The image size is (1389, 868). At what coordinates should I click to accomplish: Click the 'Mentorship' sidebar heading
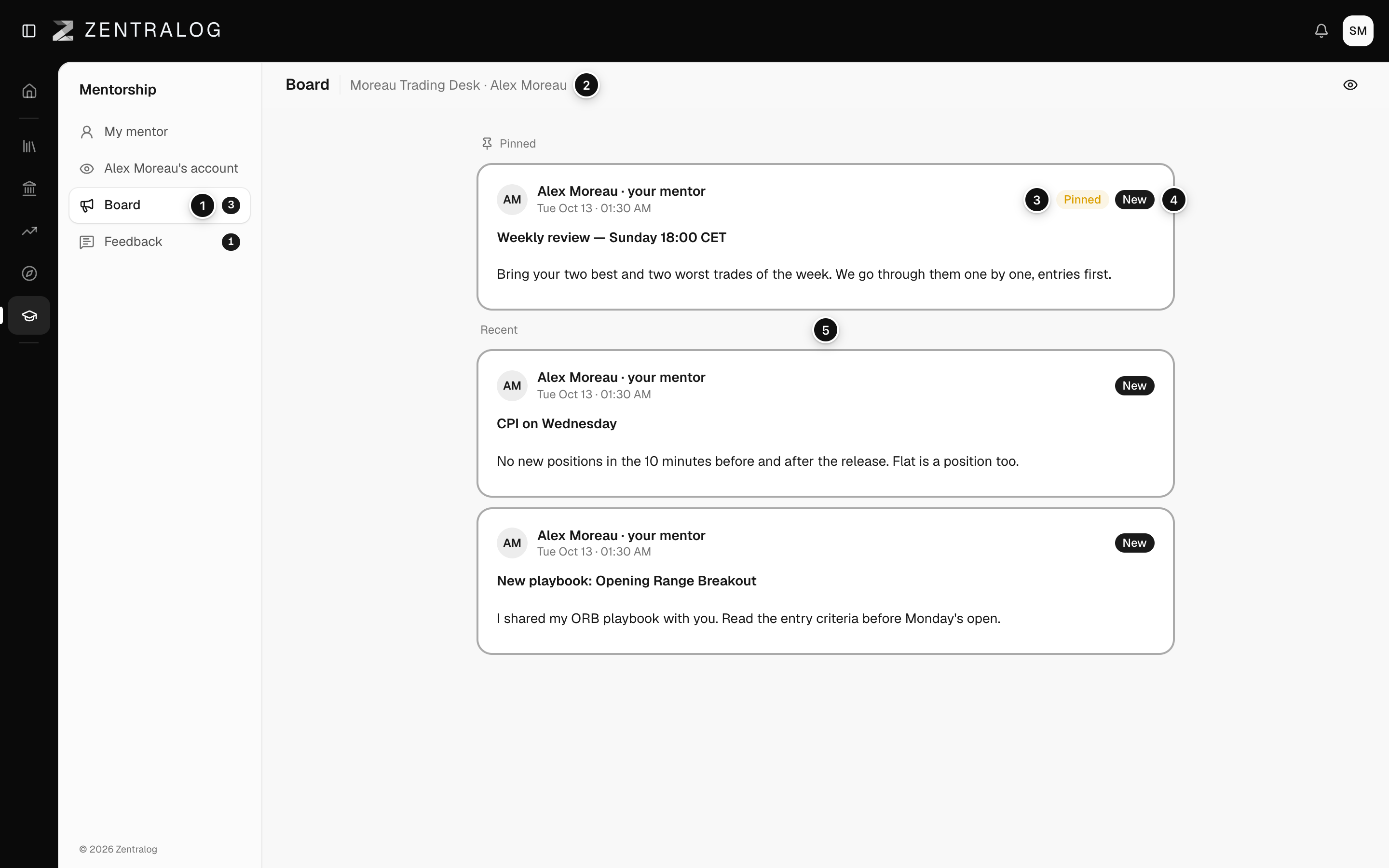pos(118,90)
